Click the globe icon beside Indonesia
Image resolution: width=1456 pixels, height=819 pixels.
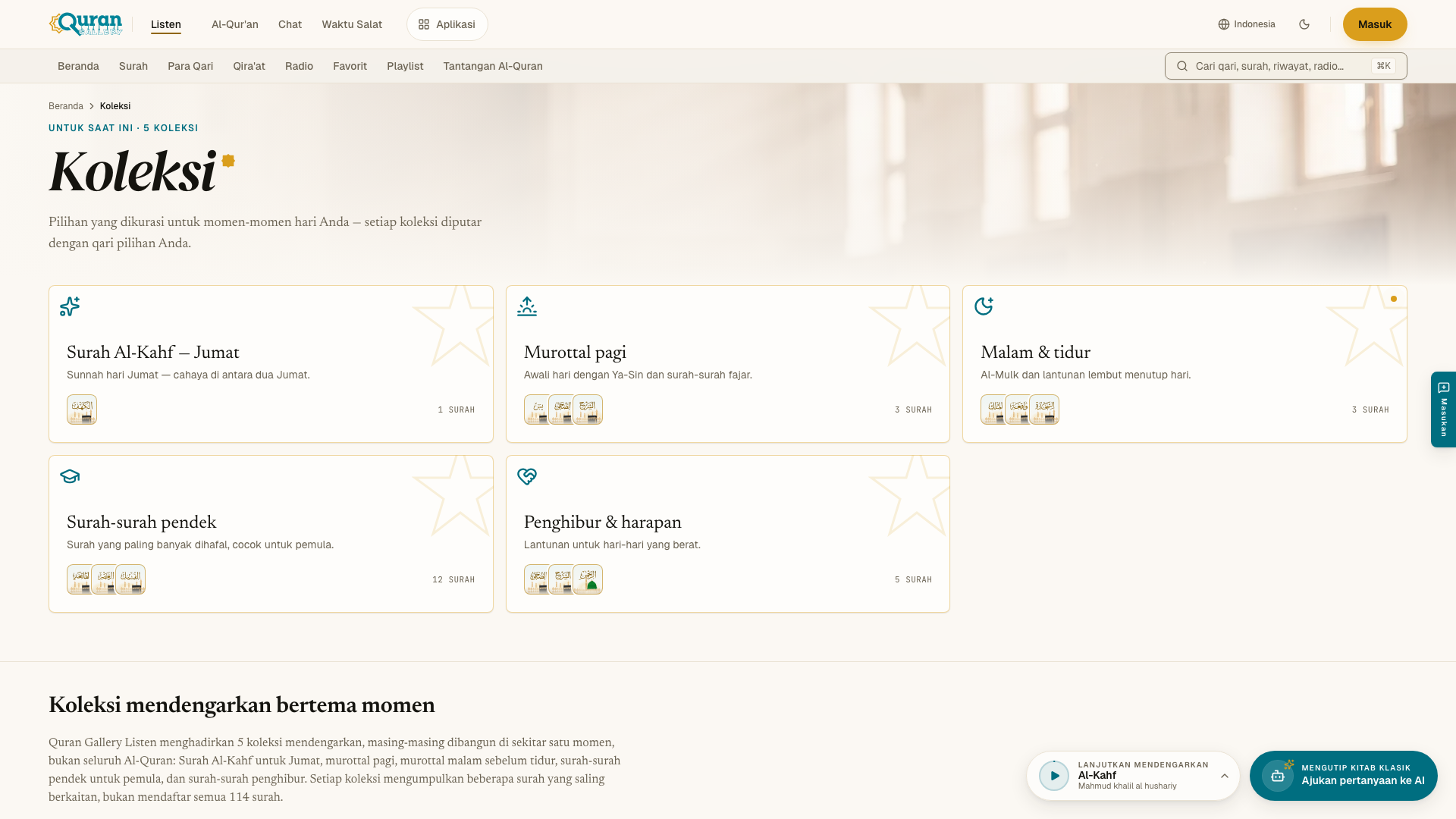click(x=1224, y=24)
